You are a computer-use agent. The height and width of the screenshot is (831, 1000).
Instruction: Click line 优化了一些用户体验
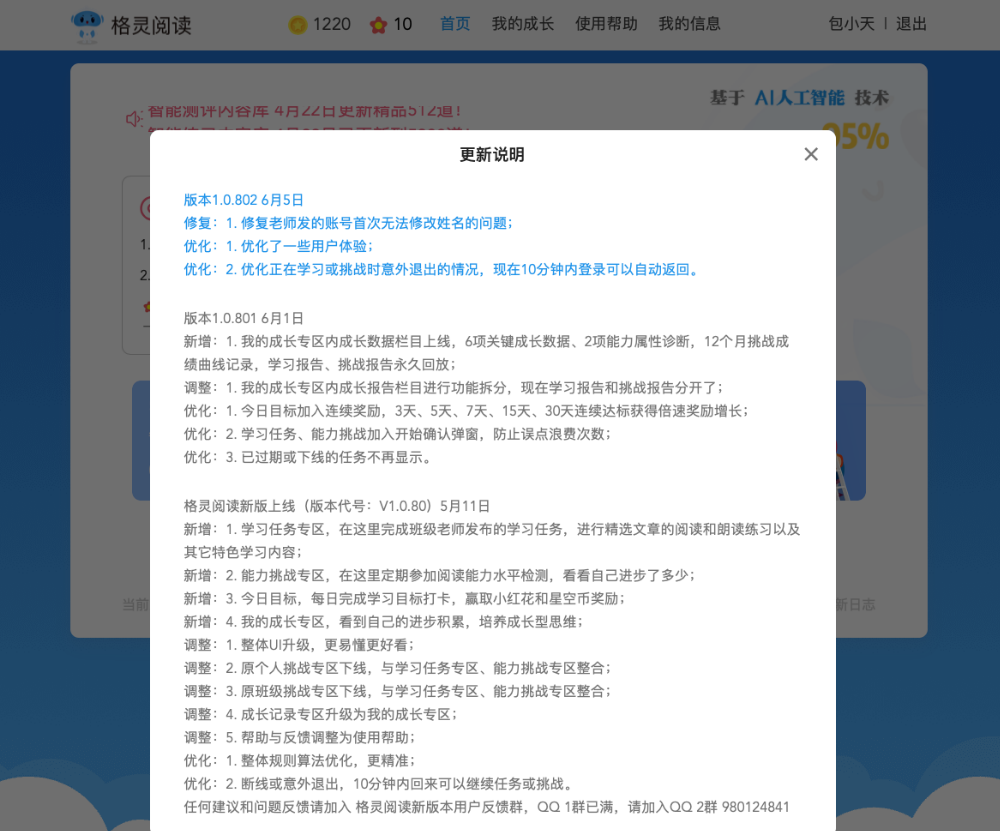click(279, 246)
